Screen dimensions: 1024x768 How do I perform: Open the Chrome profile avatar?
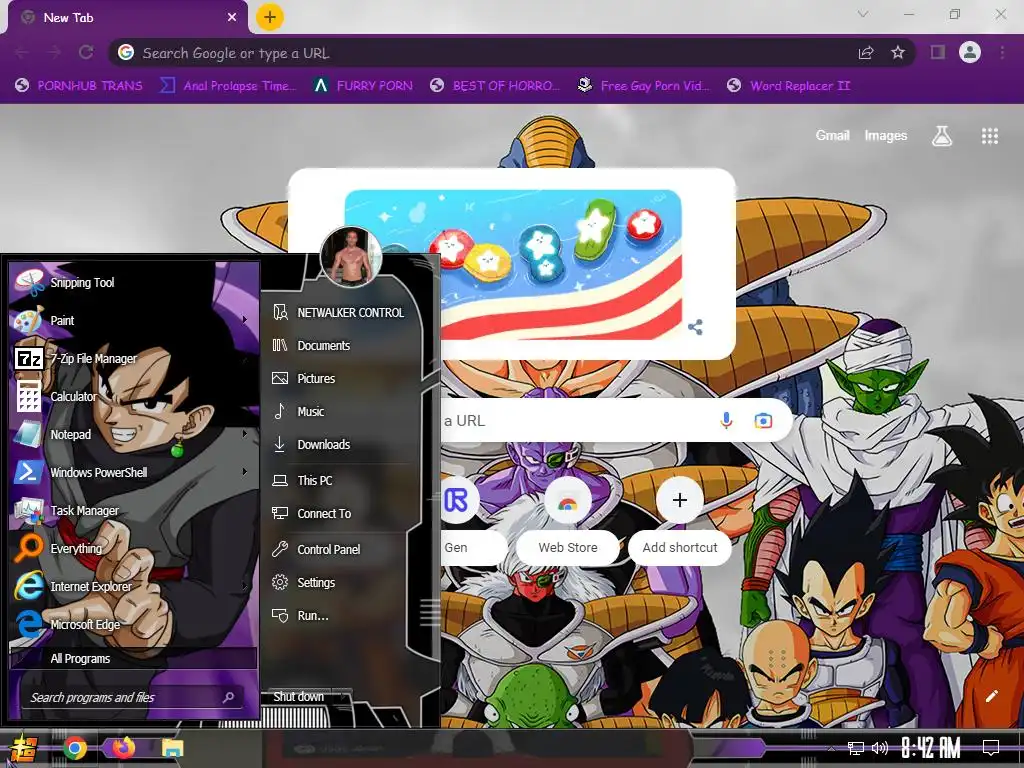(x=970, y=52)
